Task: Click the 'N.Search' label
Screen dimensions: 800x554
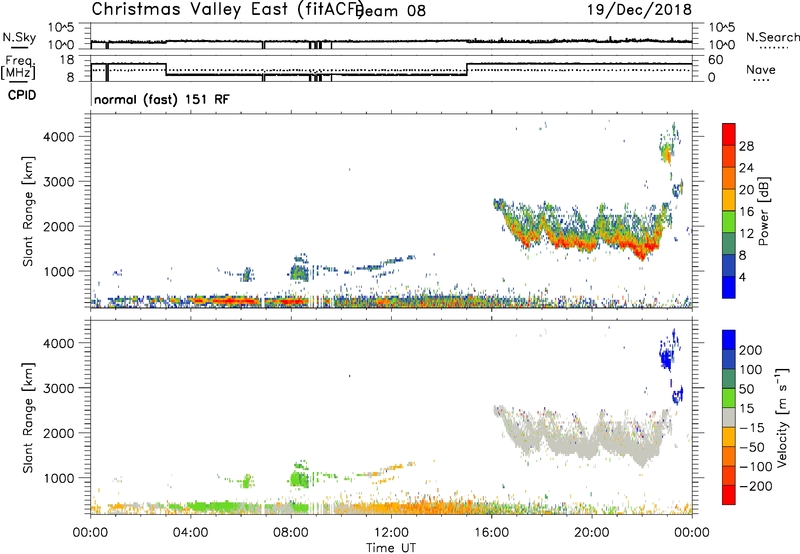Action: click(772, 37)
